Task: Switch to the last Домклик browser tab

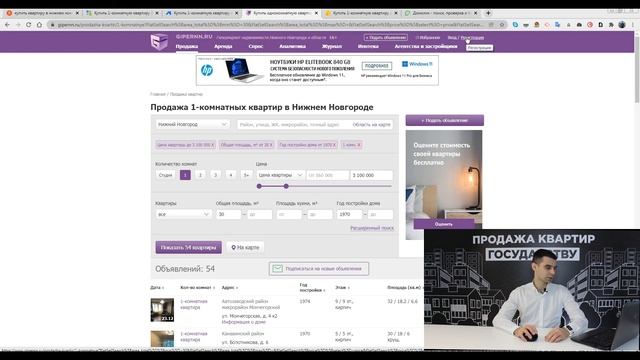Action: coord(440,13)
